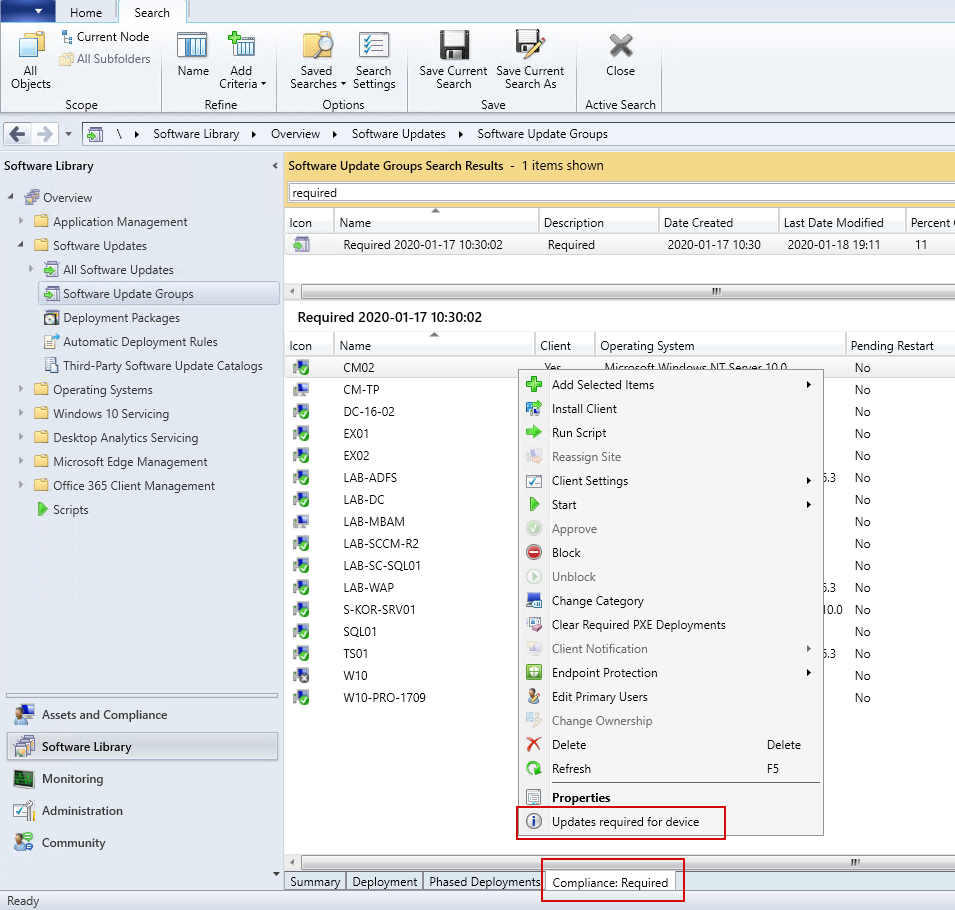Expand Operating Systems folder
Image resolution: width=955 pixels, height=910 pixels.
[21, 389]
